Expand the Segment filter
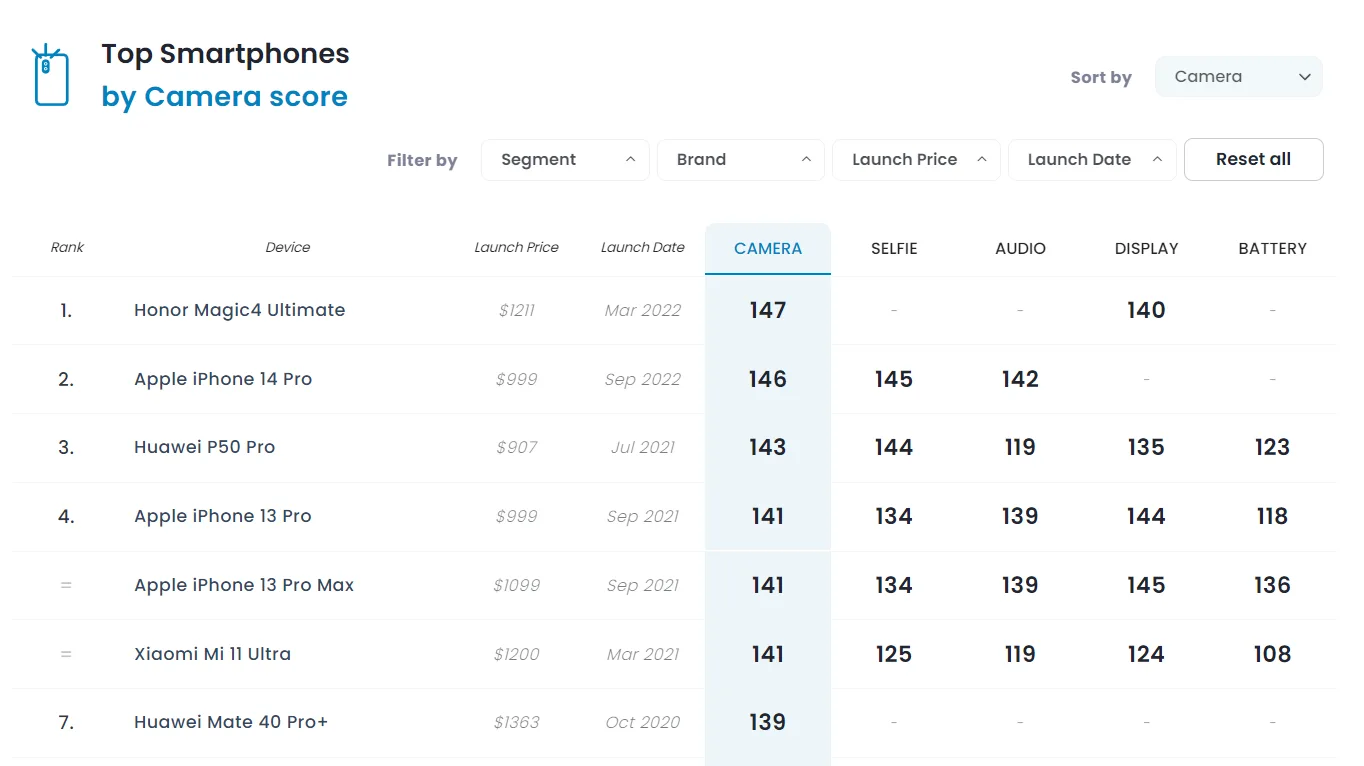 click(565, 160)
